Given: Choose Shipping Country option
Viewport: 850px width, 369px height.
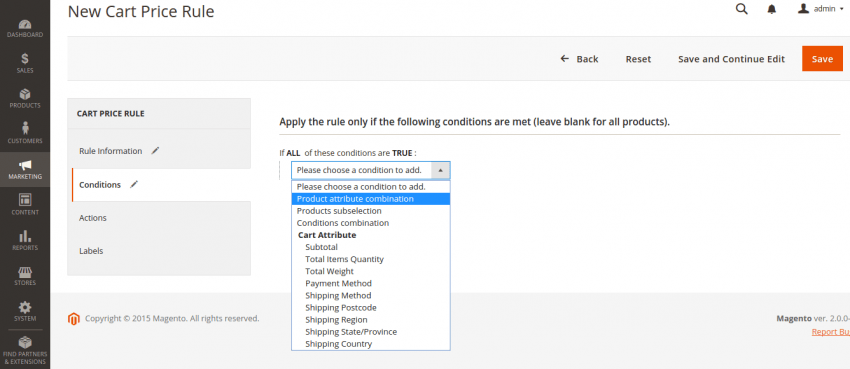Looking at the screenshot, I should click(371, 344).
